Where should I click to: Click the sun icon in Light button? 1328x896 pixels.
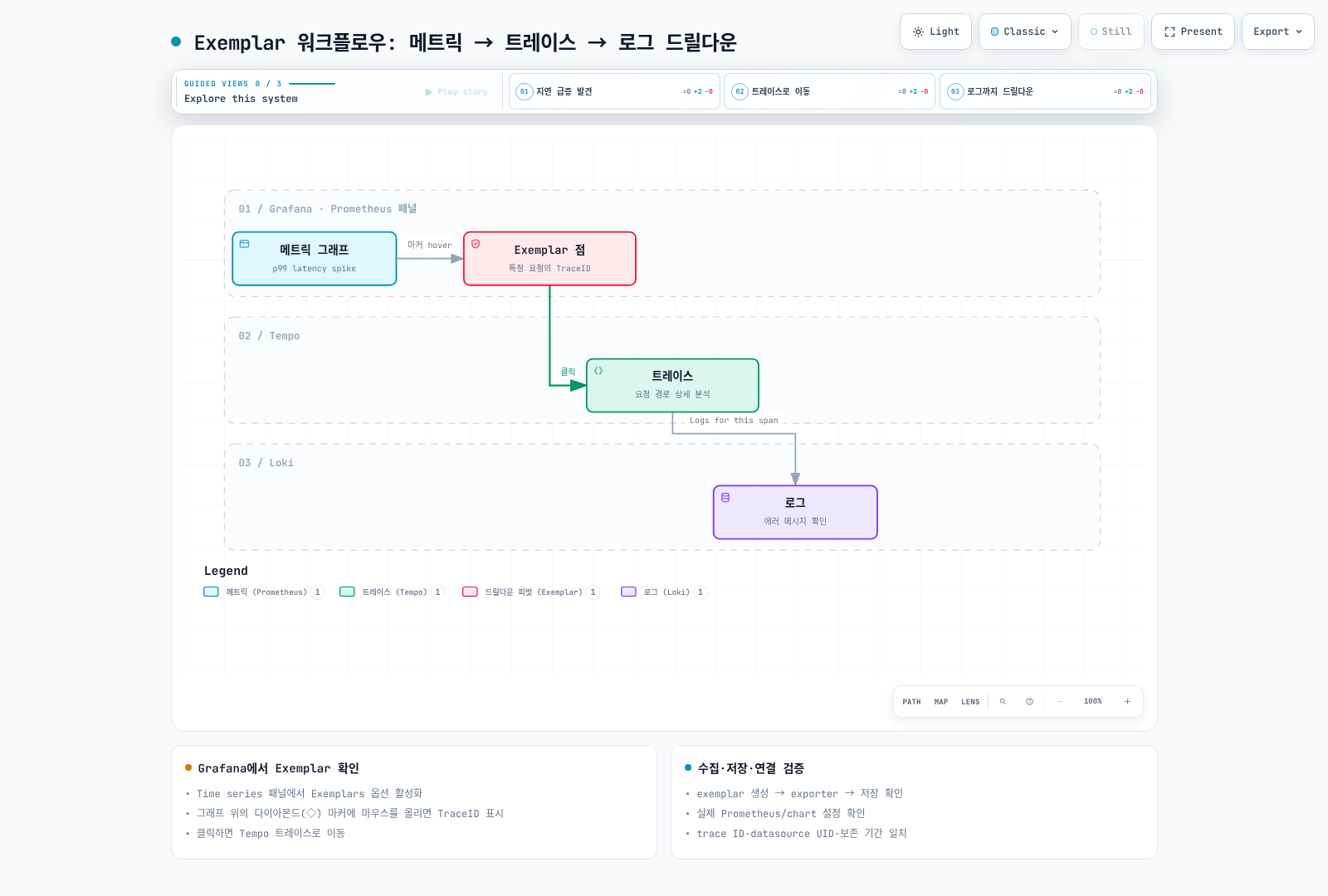(x=918, y=32)
